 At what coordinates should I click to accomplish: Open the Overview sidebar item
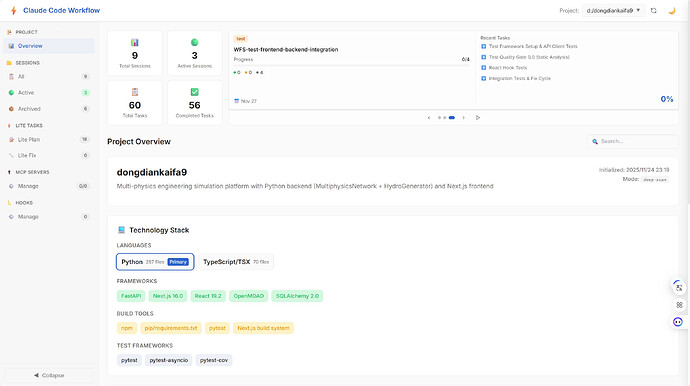[49, 46]
